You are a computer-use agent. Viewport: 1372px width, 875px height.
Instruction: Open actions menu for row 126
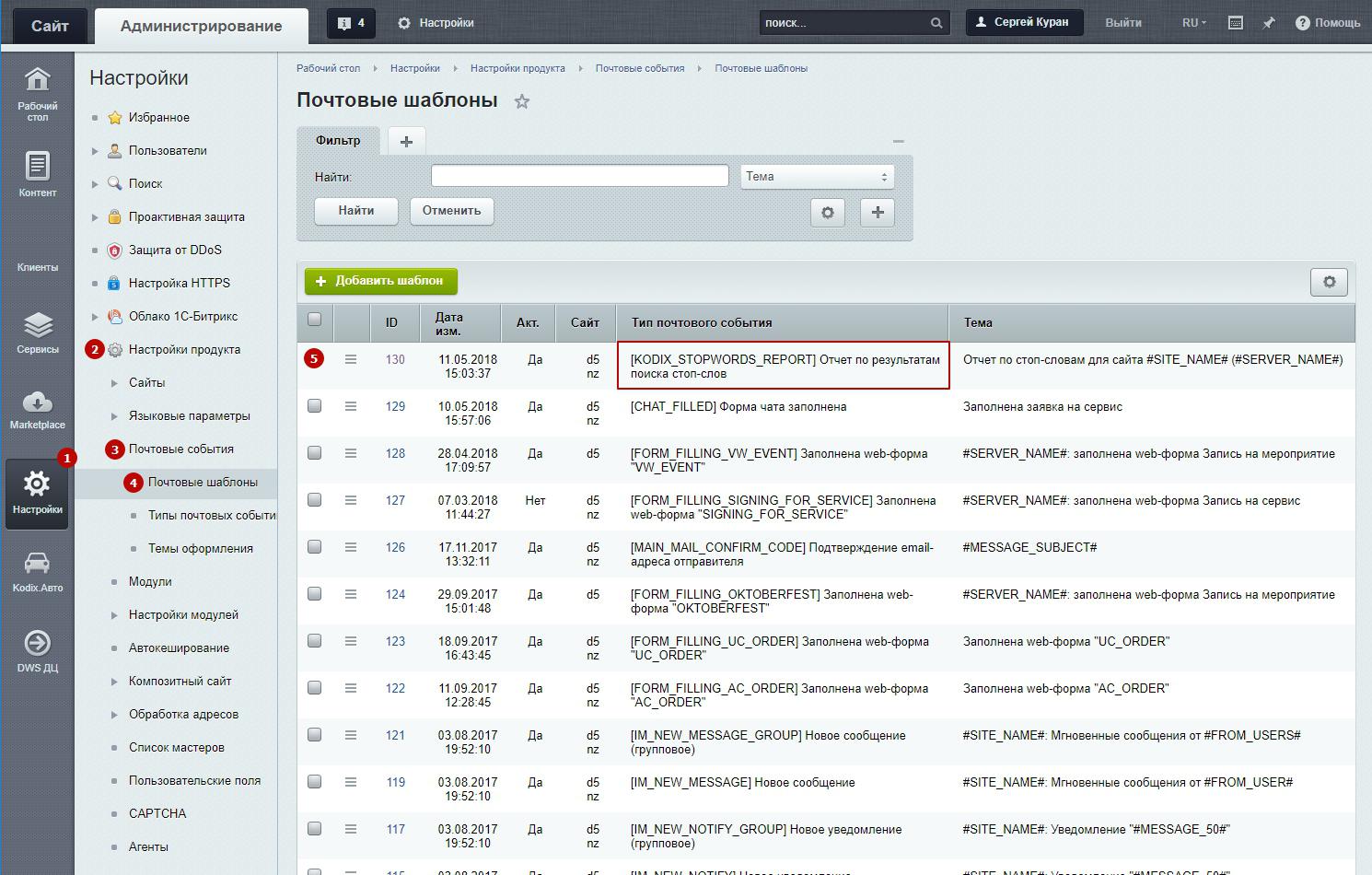pyautogui.click(x=351, y=547)
